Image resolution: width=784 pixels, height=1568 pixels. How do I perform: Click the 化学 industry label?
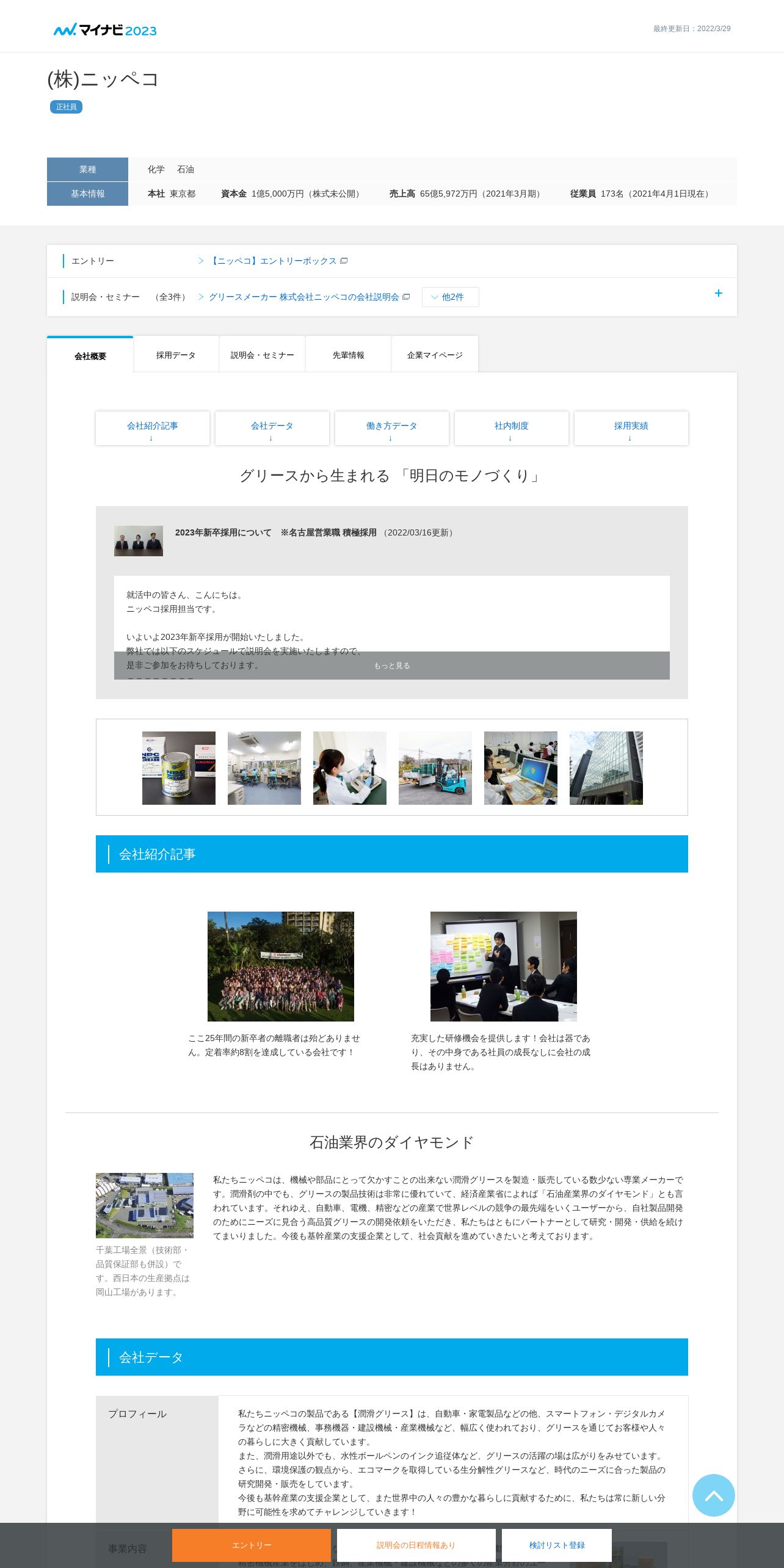(x=156, y=170)
